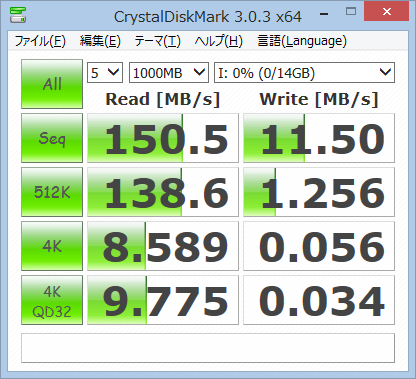Select the 4K read result 8.589
The image size is (416, 379).
click(163, 246)
